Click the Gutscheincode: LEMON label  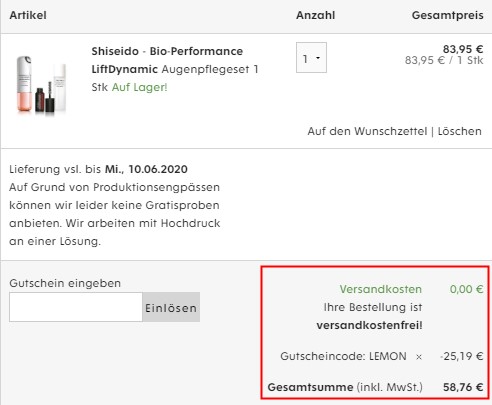pos(343,356)
